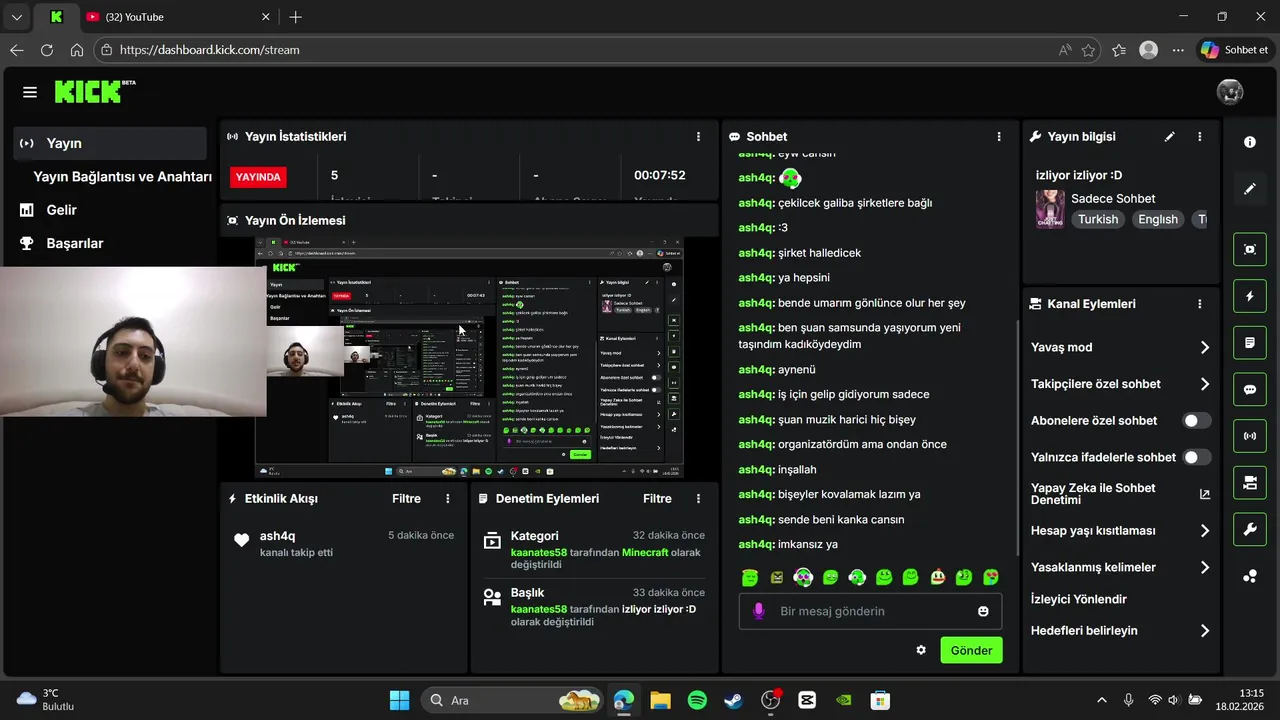Click inside the Bir mesaj gönderin field
1280x720 pixels.
coord(871,611)
